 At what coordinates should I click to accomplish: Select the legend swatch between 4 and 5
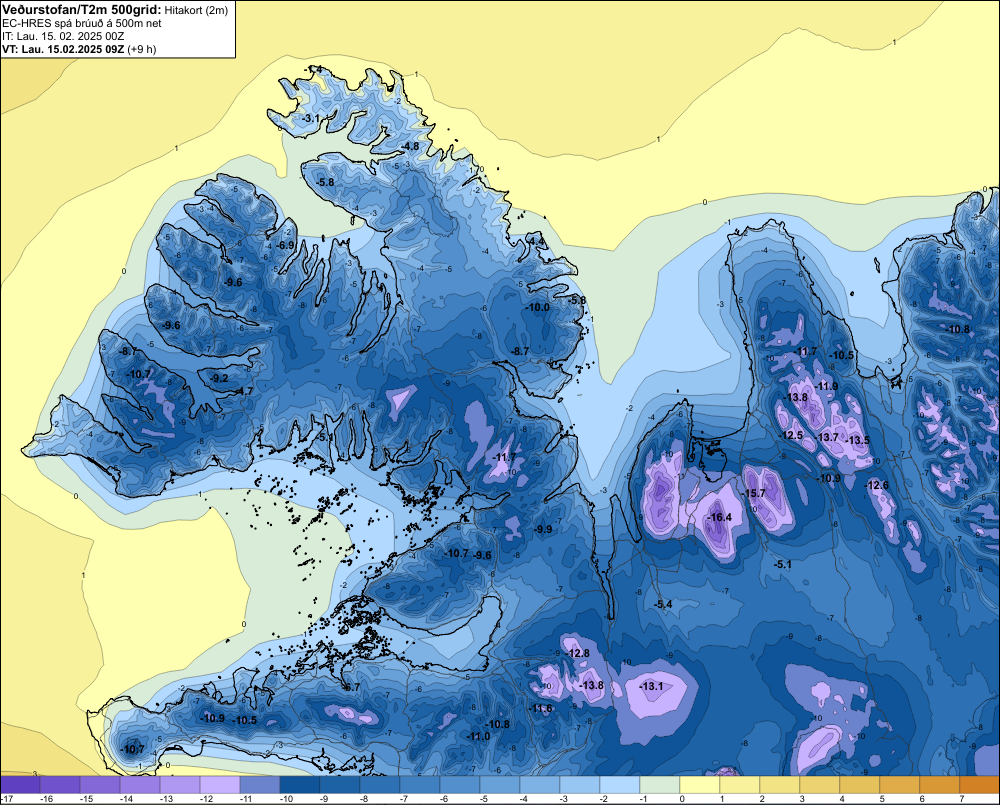point(860,785)
